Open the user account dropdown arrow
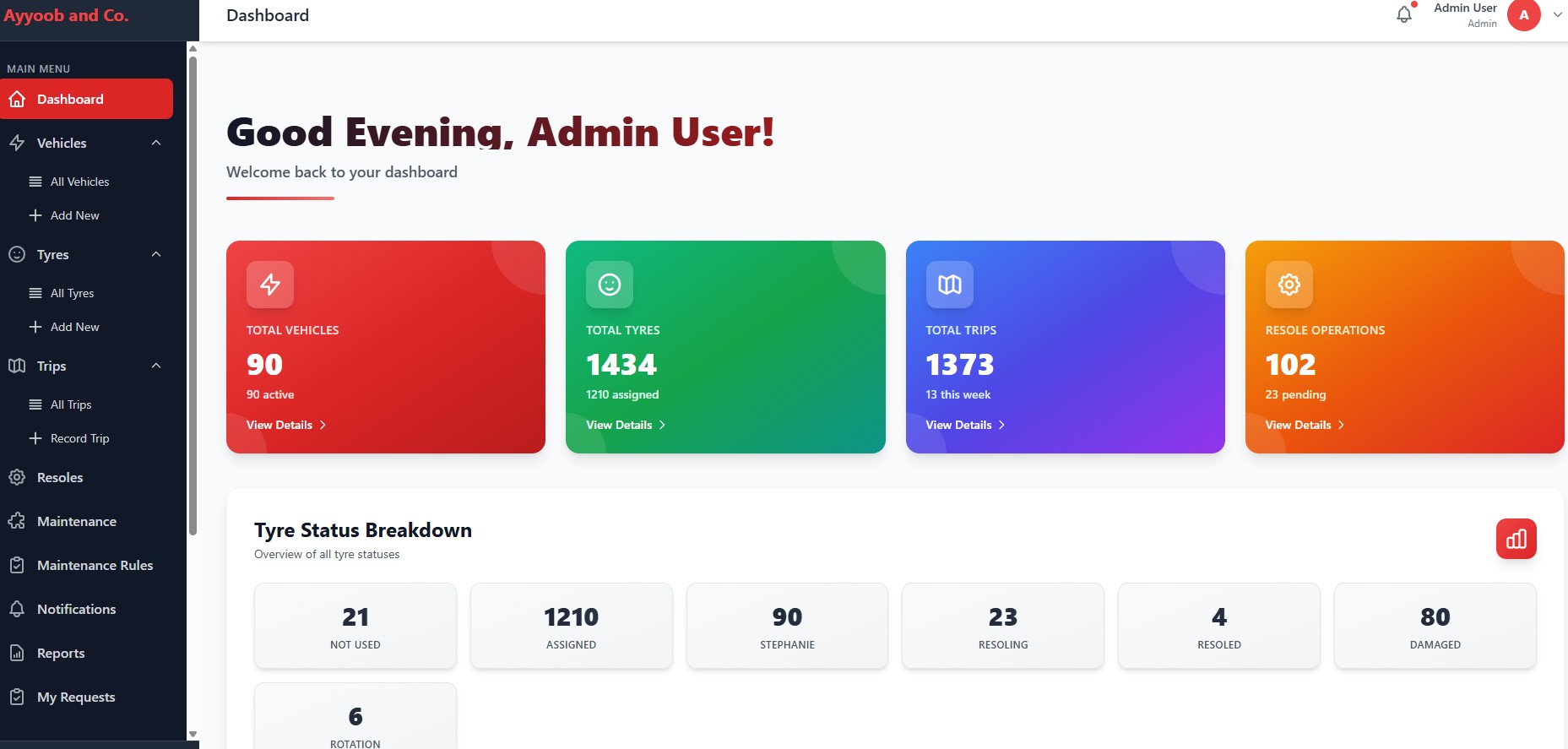This screenshot has width=1568, height=749. click(1557, 15)
